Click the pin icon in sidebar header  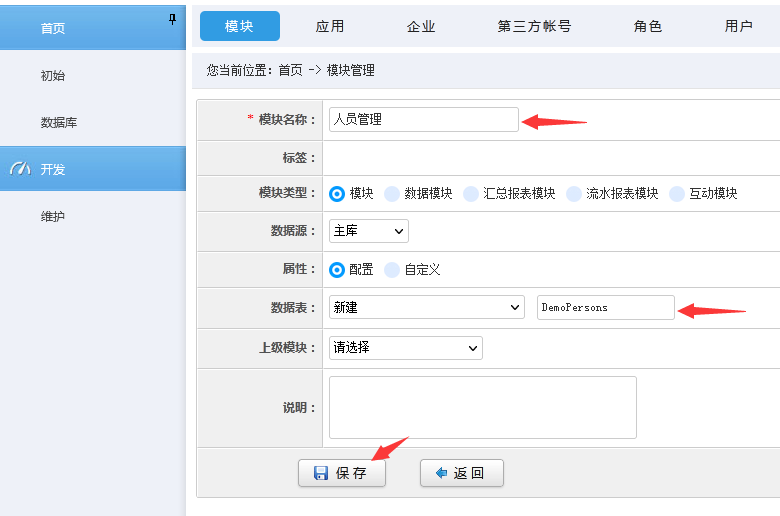point(172,19)
